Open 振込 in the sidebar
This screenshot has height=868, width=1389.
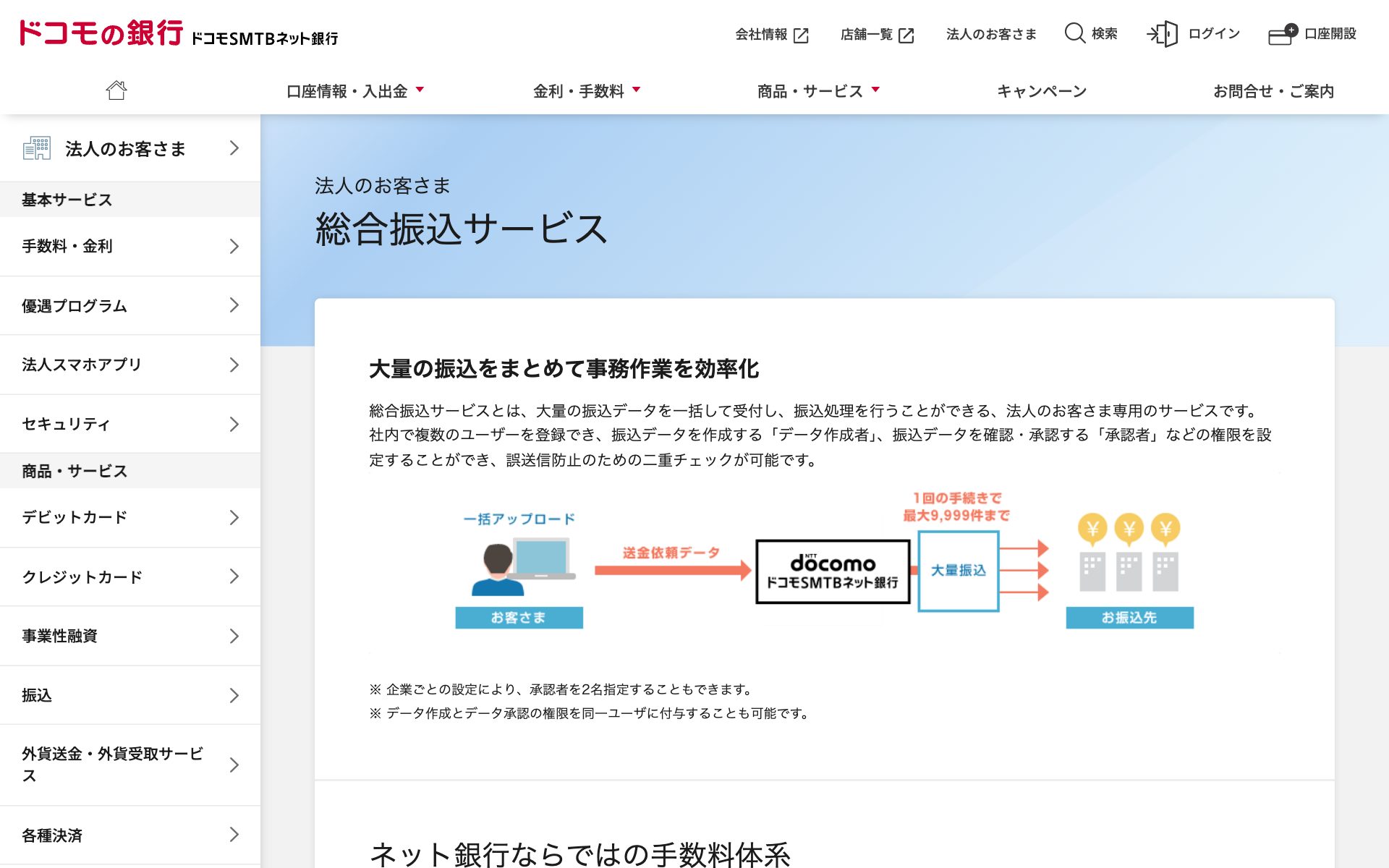[x=130, y=696]
